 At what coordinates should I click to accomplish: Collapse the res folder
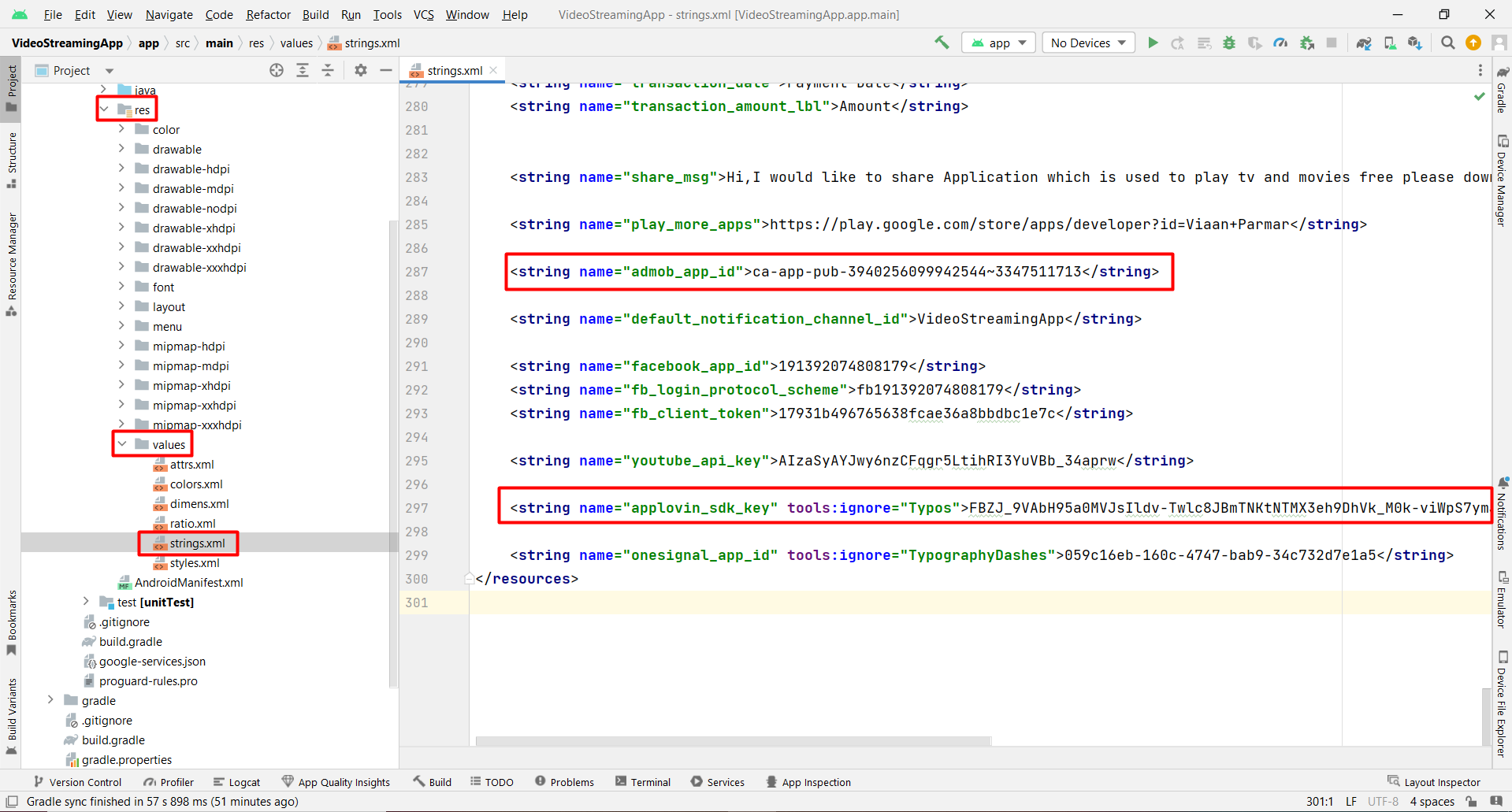pos(104,109)
